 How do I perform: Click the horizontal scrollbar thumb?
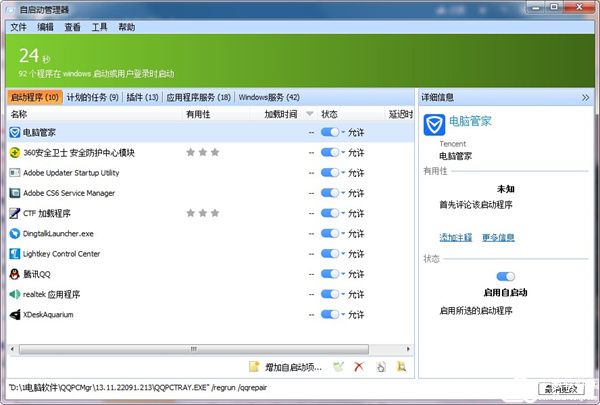[194, 349]
